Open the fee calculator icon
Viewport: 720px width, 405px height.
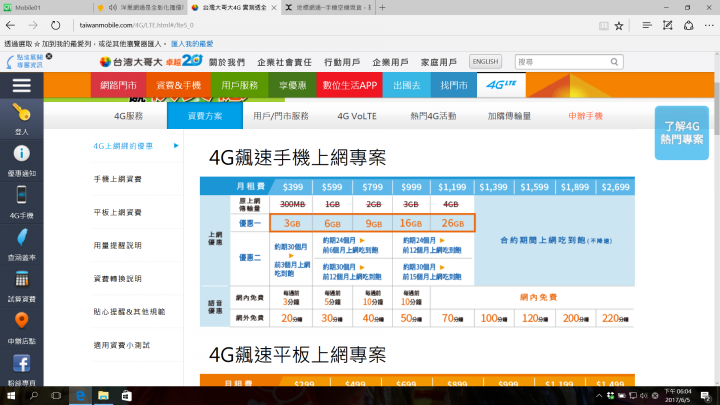point(22,279)
